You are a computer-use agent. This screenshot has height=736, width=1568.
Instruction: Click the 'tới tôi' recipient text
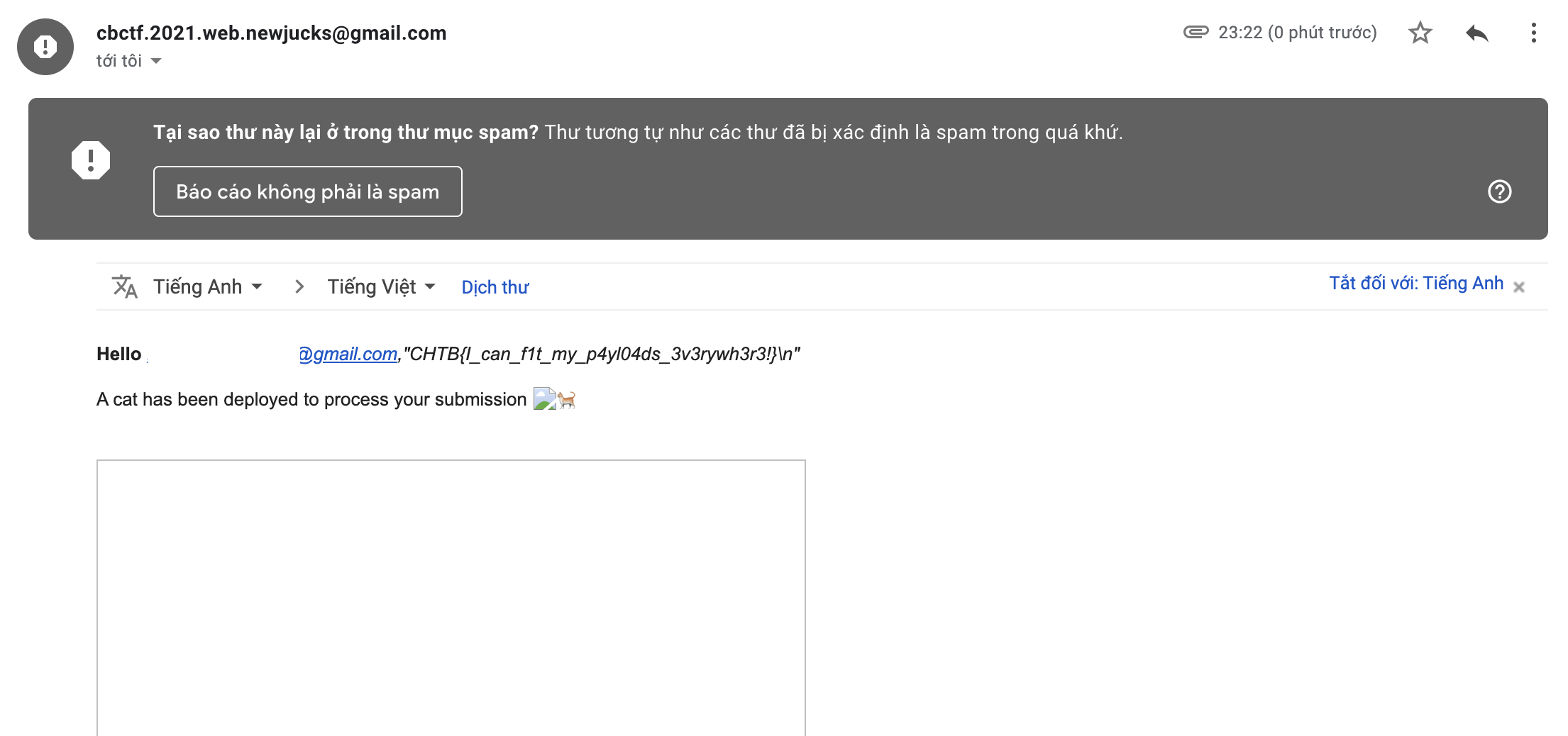pyautogui.click(x=119, y=61)
